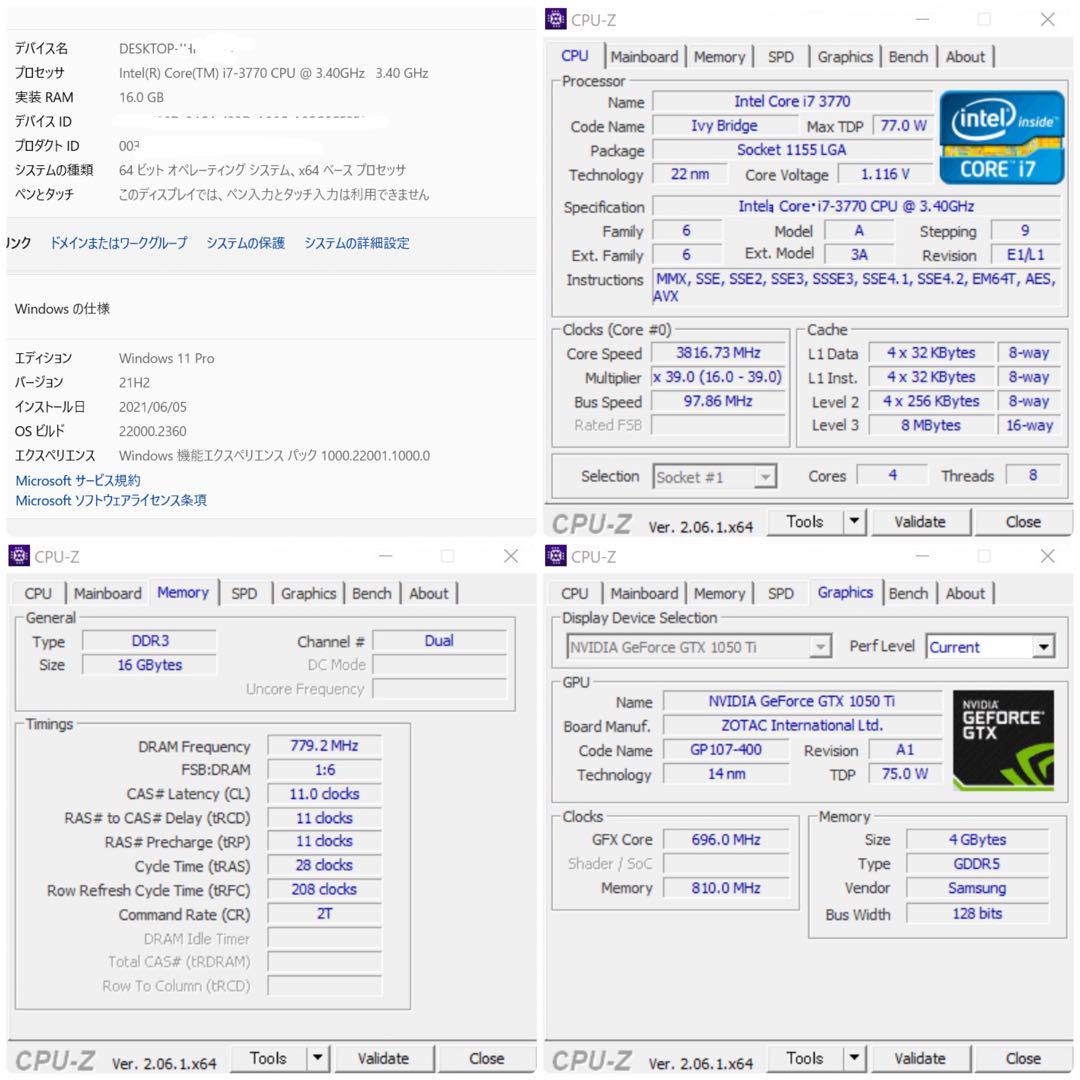Select the Bench tab in the CPU tab window
1080x1080 pixels.
click(908, 56)
